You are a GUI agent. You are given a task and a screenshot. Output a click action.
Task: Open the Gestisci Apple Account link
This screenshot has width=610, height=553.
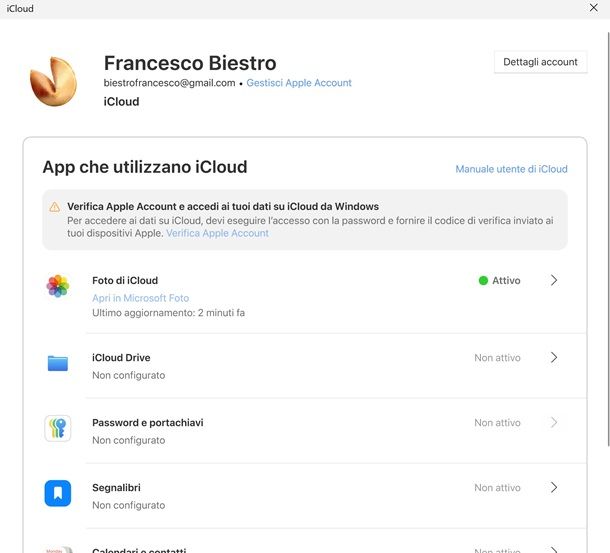click(x=299, y=83)
